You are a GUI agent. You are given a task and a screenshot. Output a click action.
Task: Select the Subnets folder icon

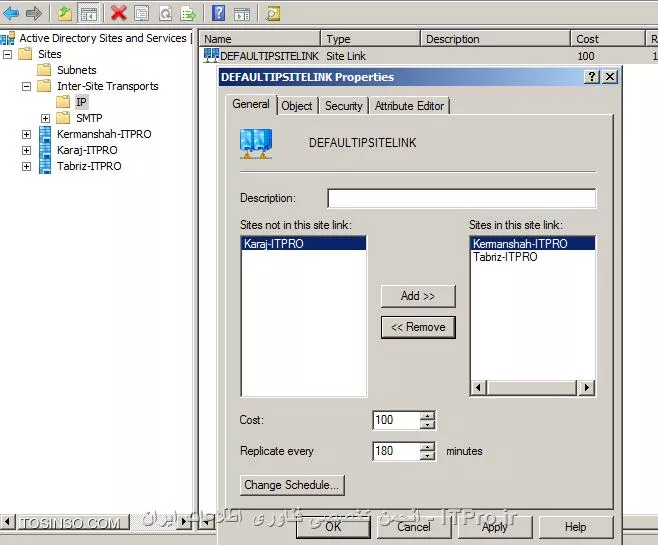click(x=44, y=70)
